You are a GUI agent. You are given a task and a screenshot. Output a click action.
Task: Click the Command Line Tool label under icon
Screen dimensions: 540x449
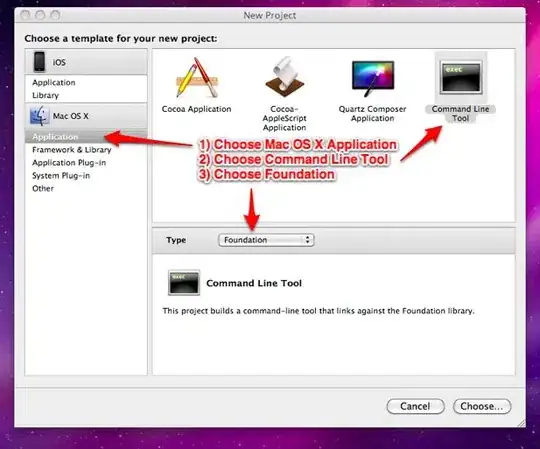(x=461, y=114)
